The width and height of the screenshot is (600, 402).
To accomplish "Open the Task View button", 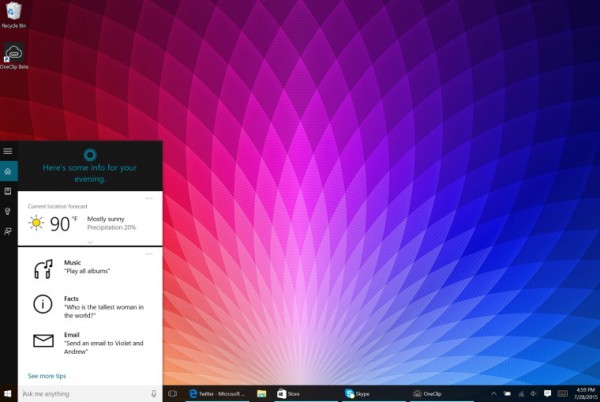I will click(x=172, y=394).
